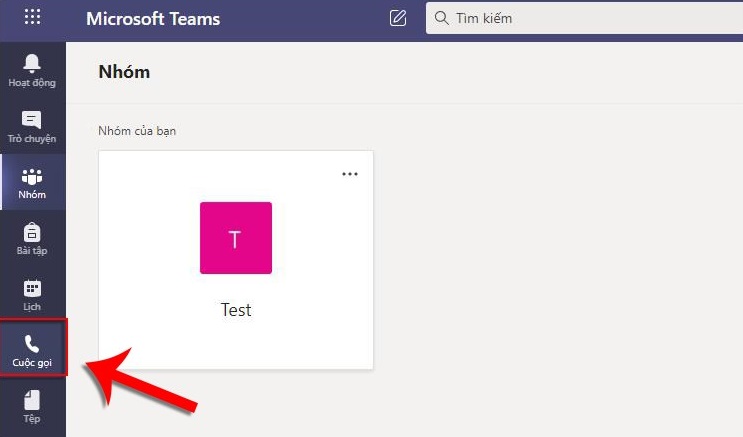Screen dimensions: 743x437
Task: Click the search magnifier icon
Action: [x=441, y=18]
